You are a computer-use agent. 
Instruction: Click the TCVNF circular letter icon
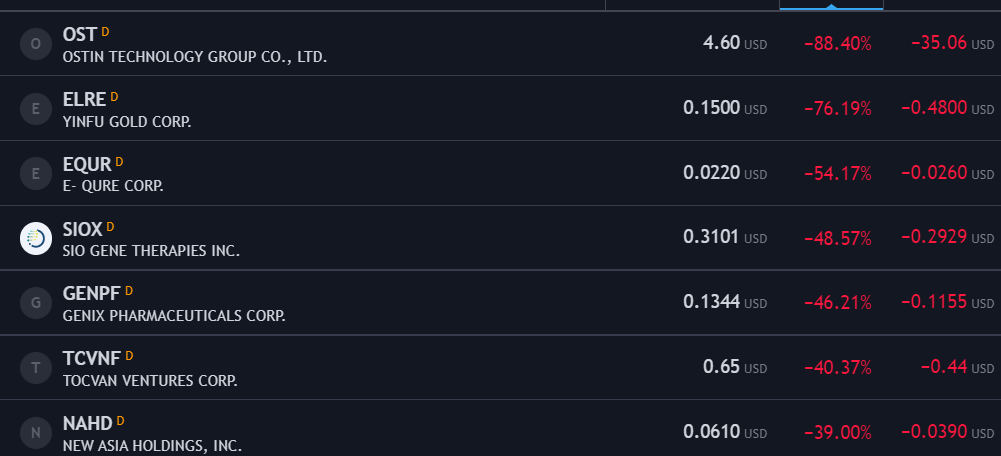[x=36, y=368]
